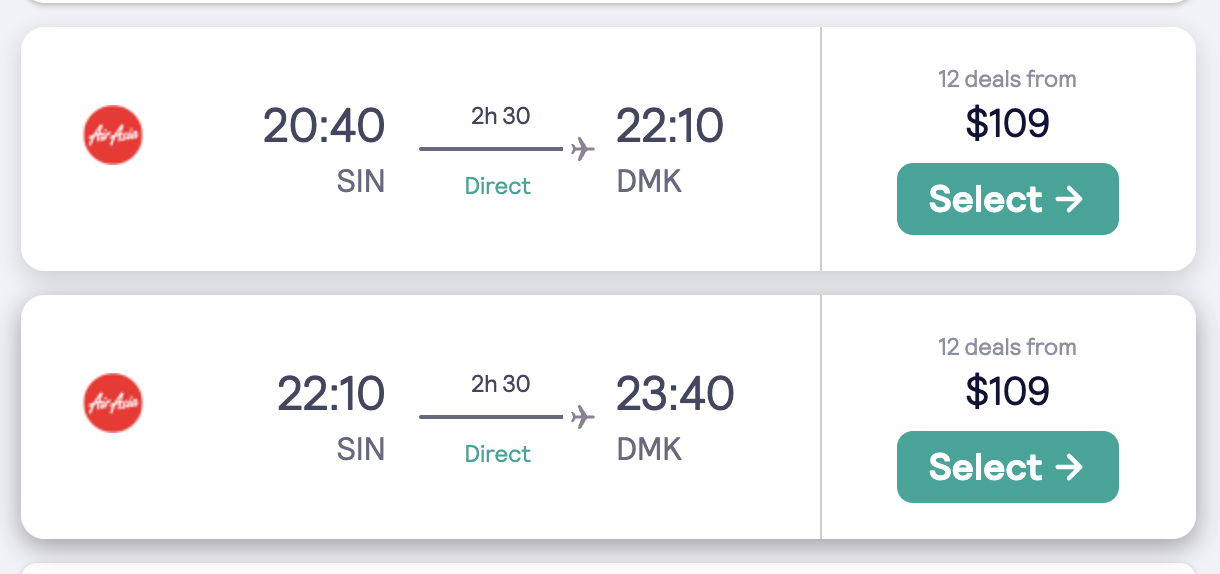
Task: Click the 20:40 departure time
Action: 323,126
